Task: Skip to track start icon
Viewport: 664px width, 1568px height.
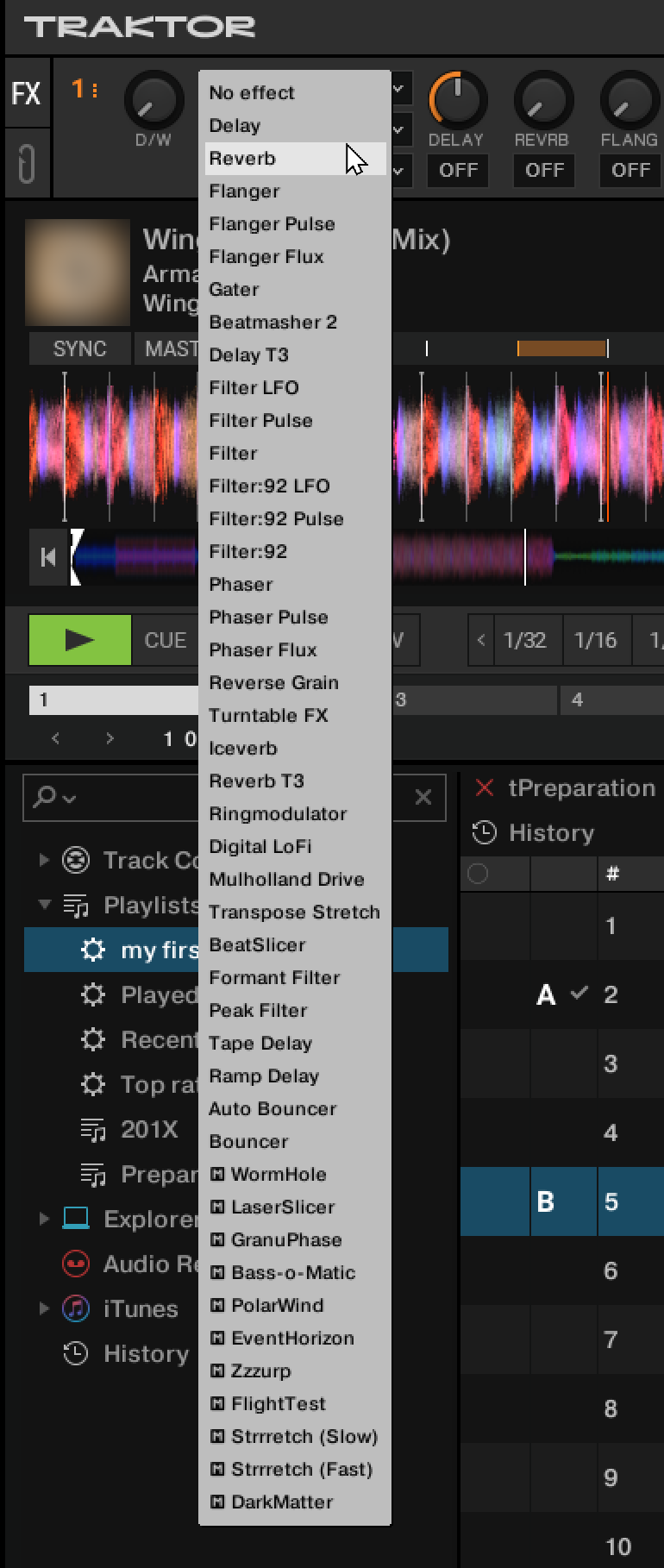Action: (x=48, y=557)
